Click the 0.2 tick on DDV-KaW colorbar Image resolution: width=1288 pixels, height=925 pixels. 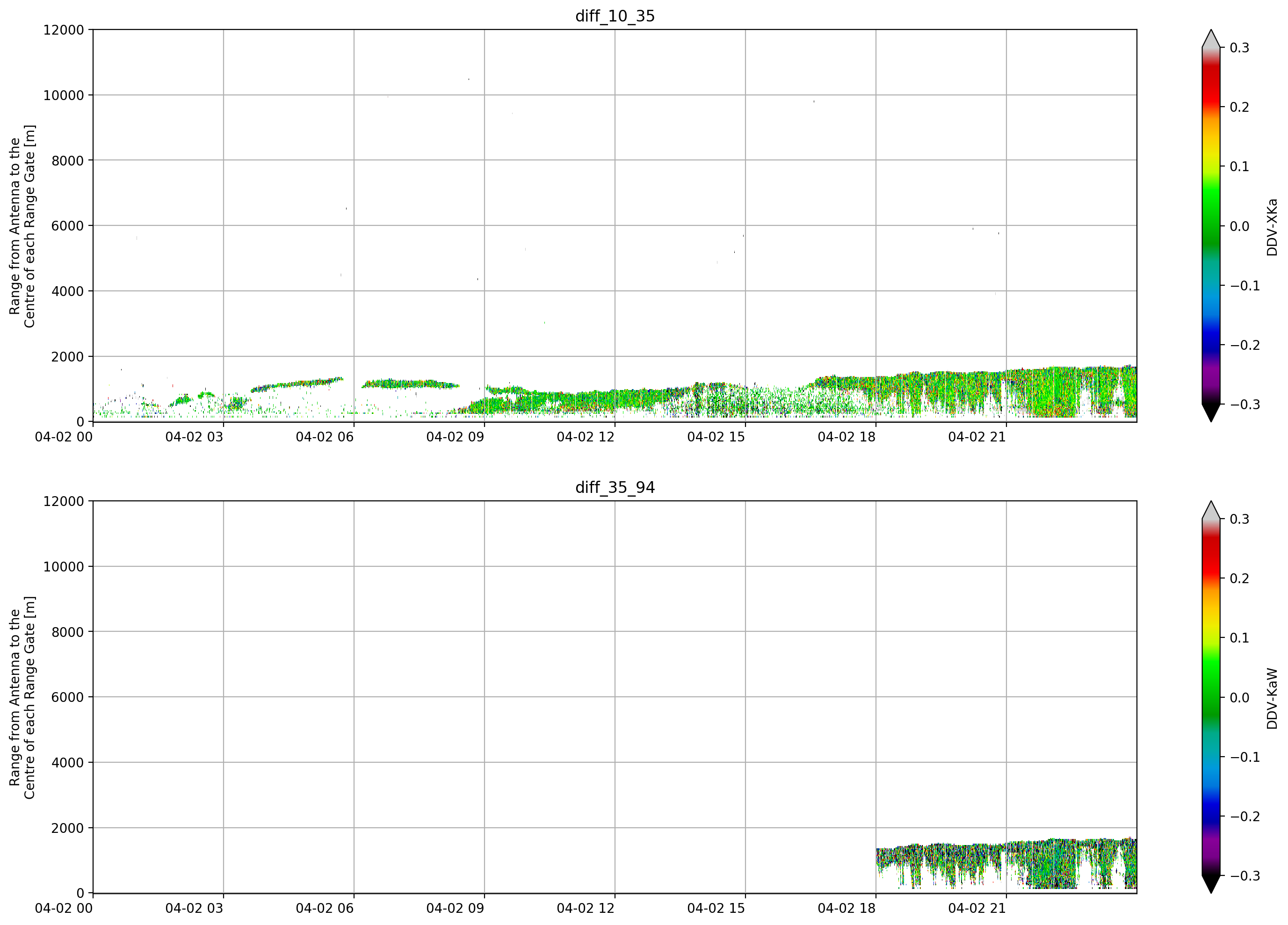[1240, 578]
